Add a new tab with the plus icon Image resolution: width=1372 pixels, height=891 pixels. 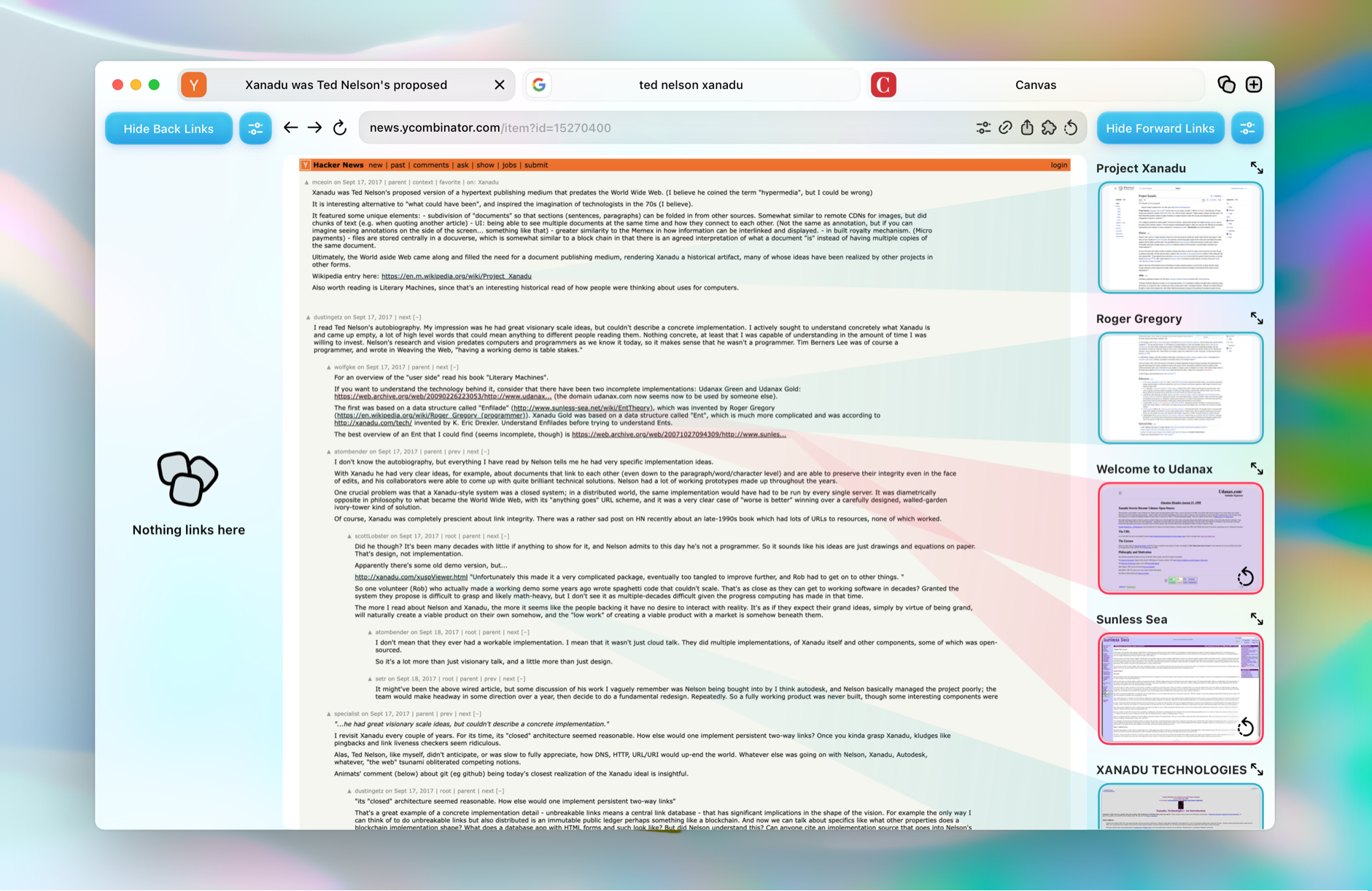pos(1254,85)
